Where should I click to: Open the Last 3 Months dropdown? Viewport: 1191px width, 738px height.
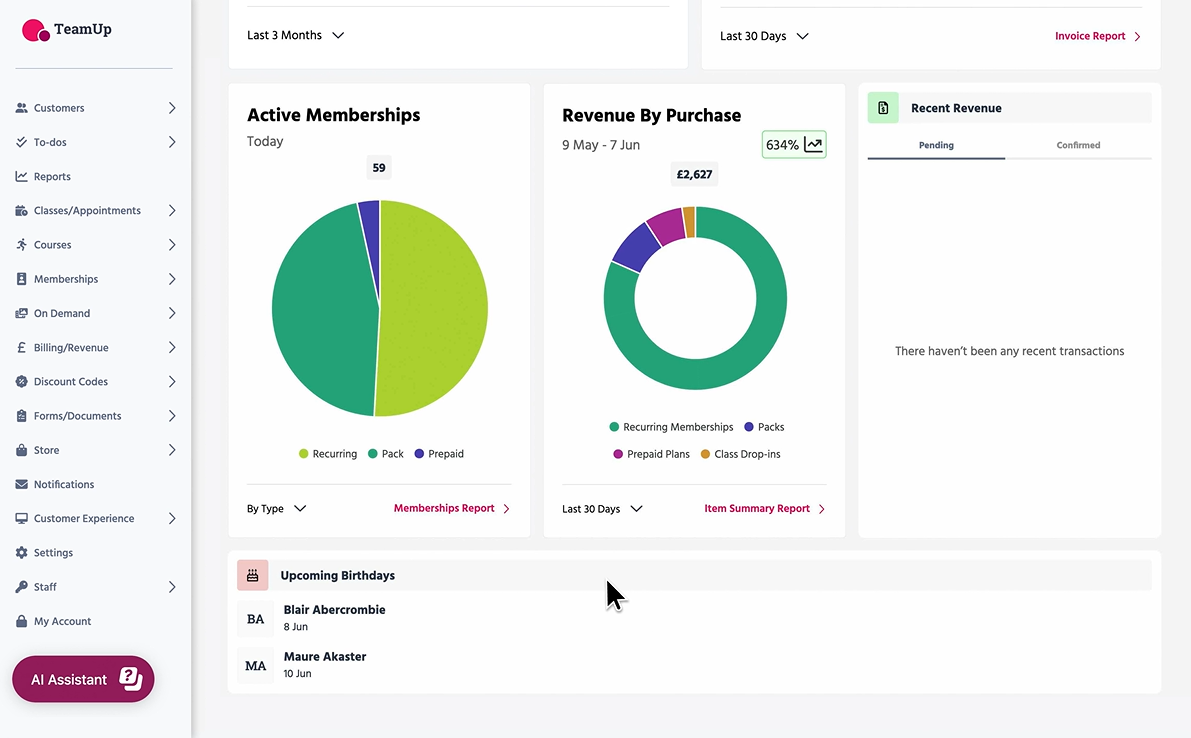click(x=295, y=35)
